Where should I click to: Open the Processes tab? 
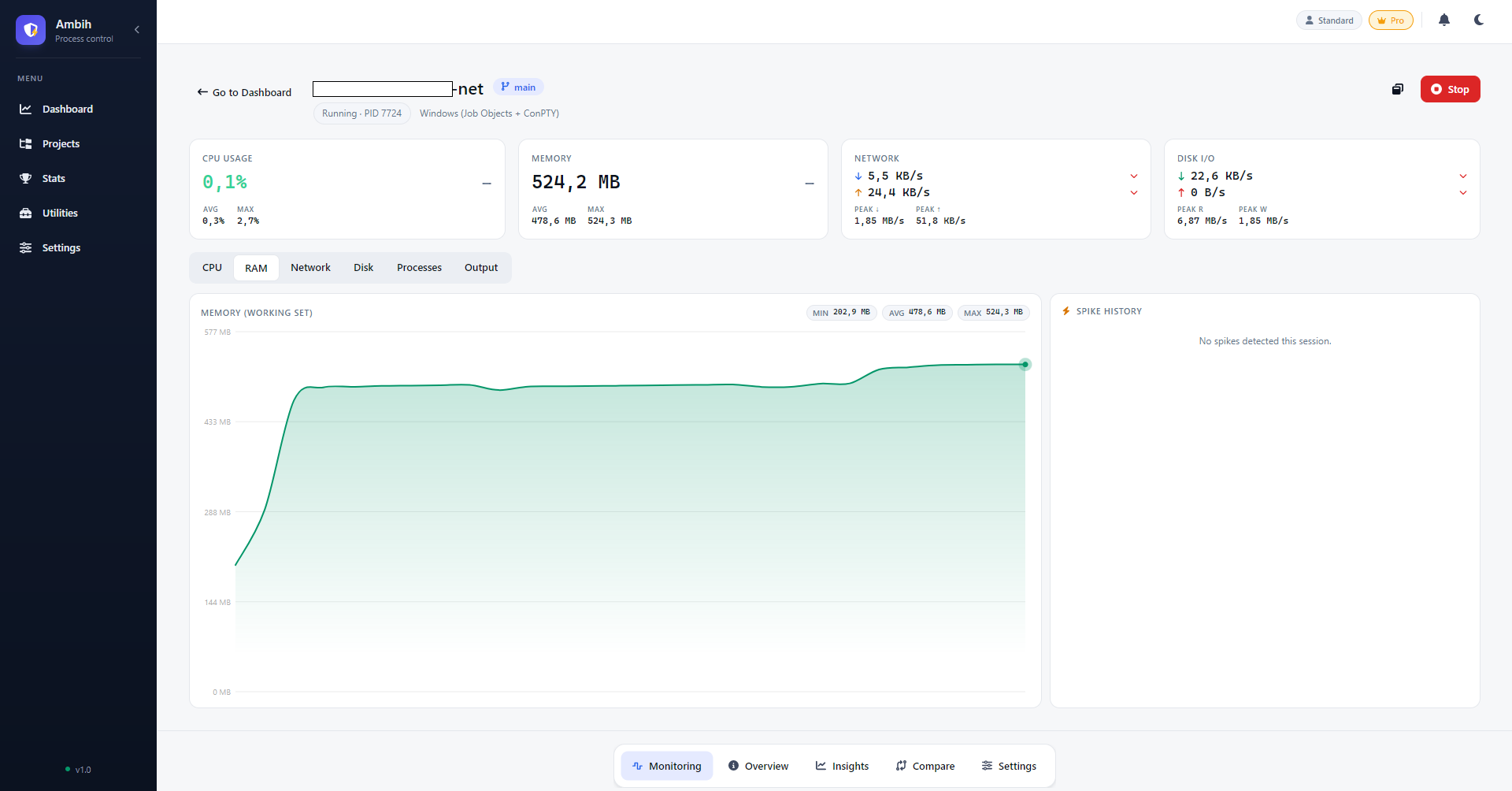419,268
